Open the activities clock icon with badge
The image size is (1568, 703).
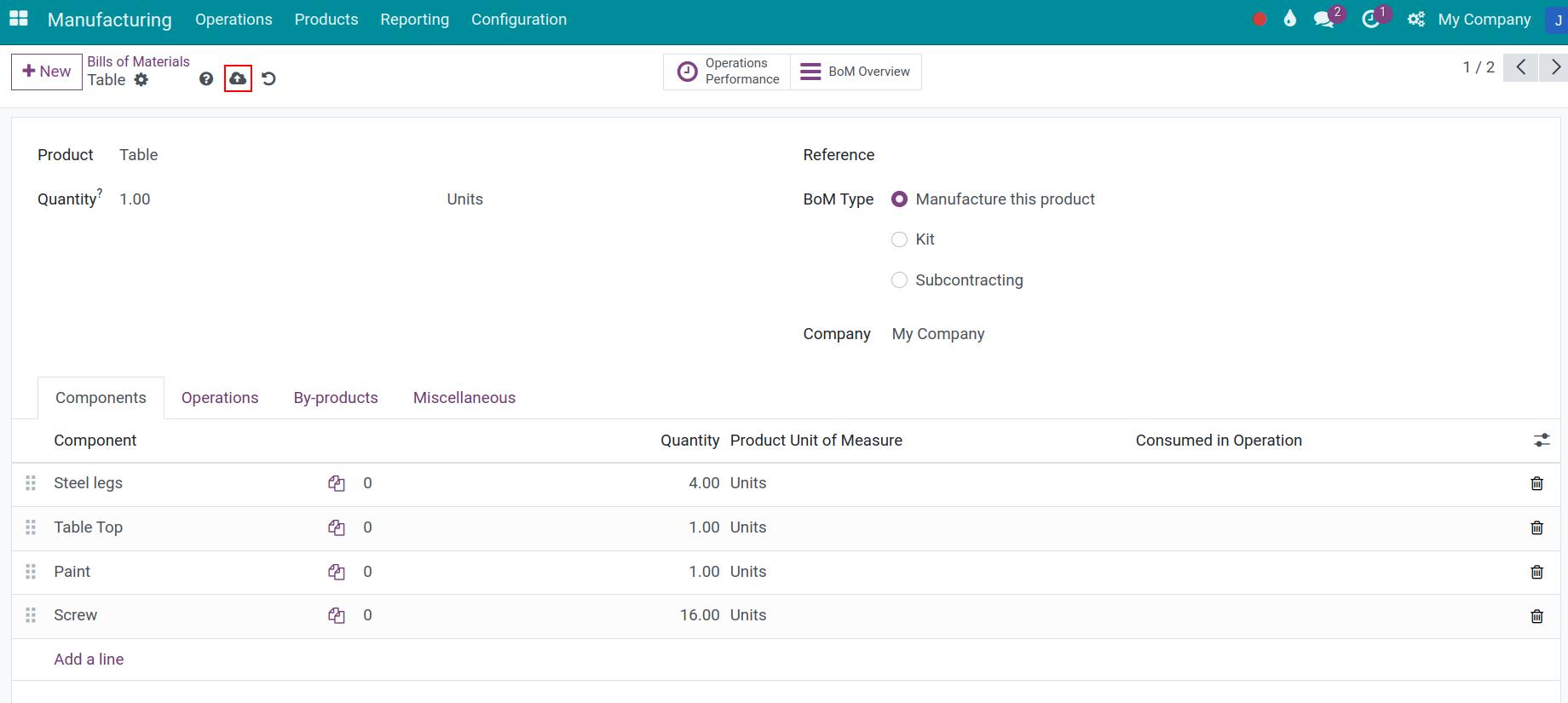tap(1371, 19)
